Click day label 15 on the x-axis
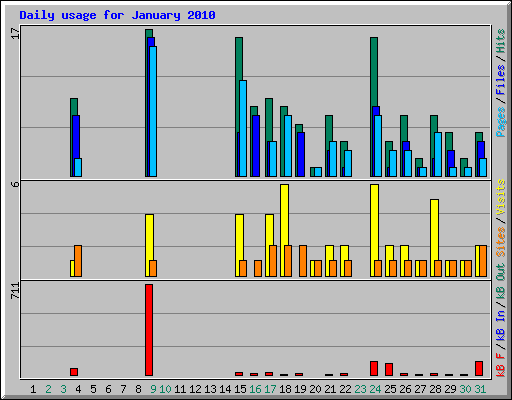This screenshot has height=400, width=512. [x=240, y=389]
